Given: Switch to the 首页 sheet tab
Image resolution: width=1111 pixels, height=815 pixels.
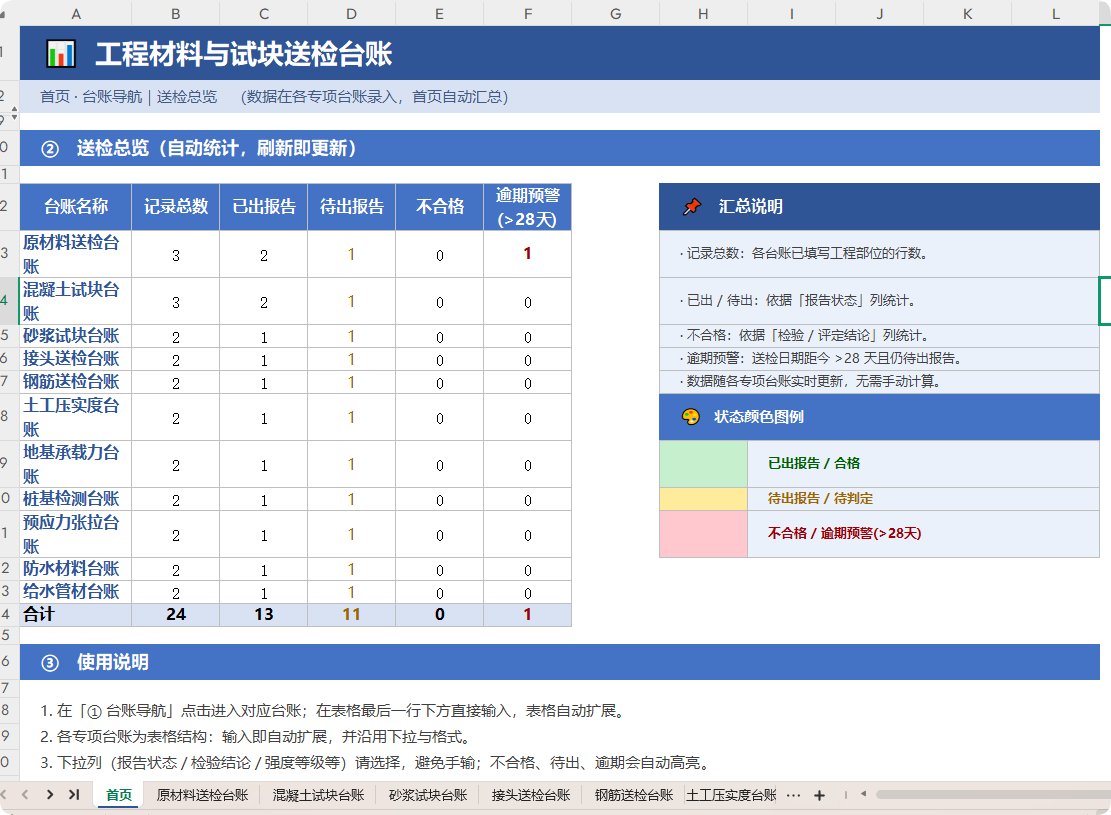Looking at the screenshot, I should point(119,795).
